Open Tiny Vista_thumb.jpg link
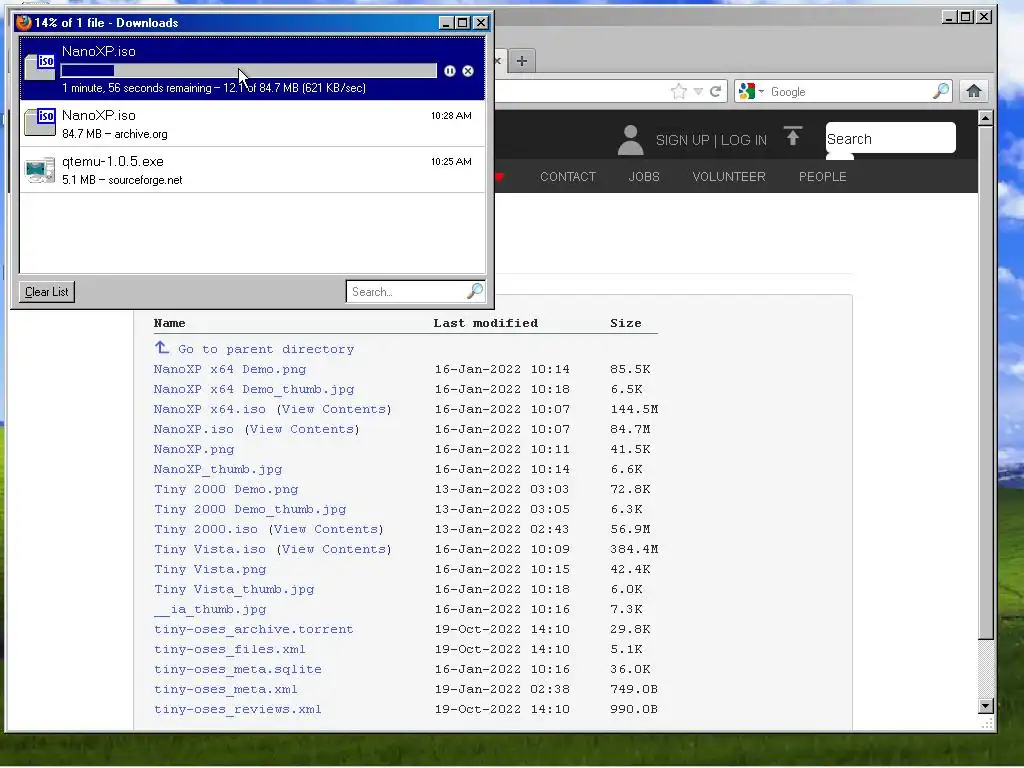Screen dimensions: 1024x768 coord(234,589)
